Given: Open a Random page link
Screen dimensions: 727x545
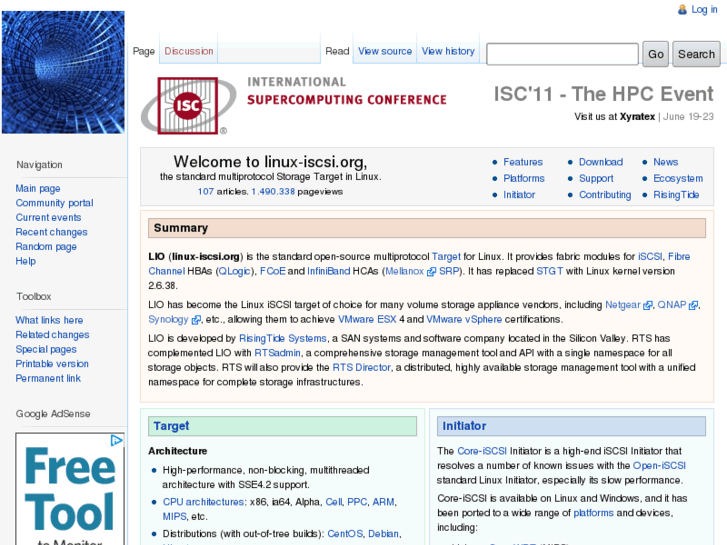Looking at the screenshot, I should coord(46,246).
